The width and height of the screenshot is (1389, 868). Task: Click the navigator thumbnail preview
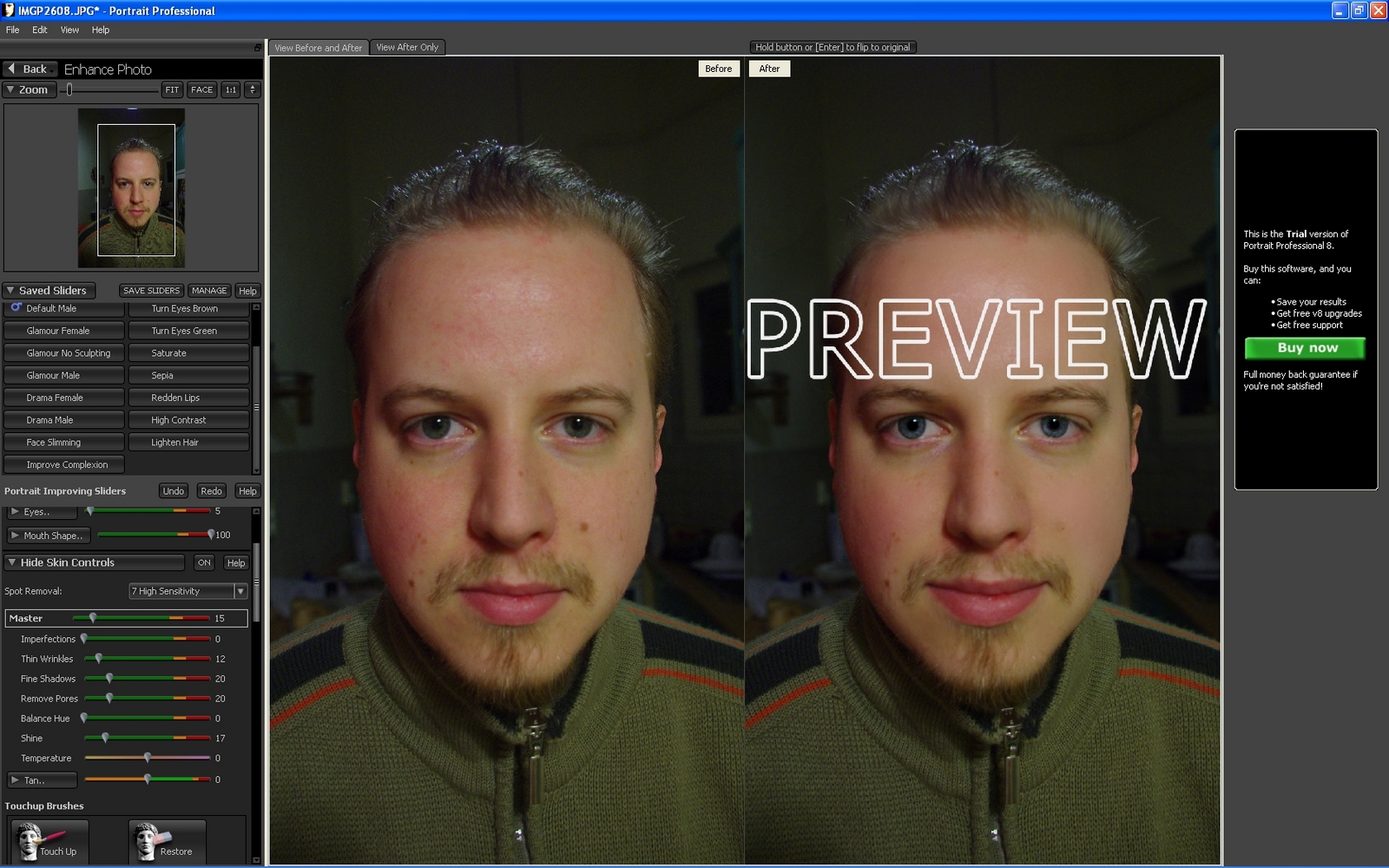click(x=131, y=187)
